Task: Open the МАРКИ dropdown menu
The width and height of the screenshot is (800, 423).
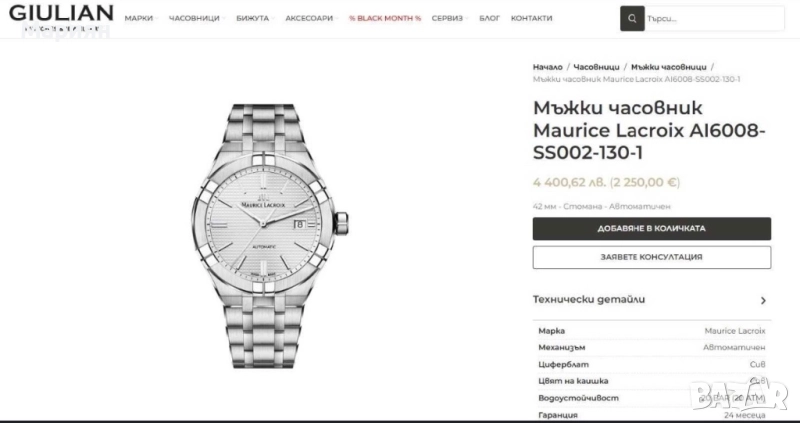Action: 141,18
